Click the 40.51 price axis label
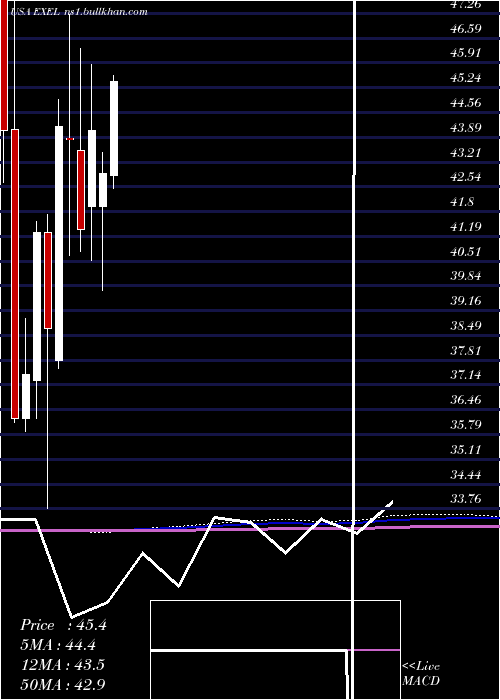500x700 pixels. (x=466, y=252)
